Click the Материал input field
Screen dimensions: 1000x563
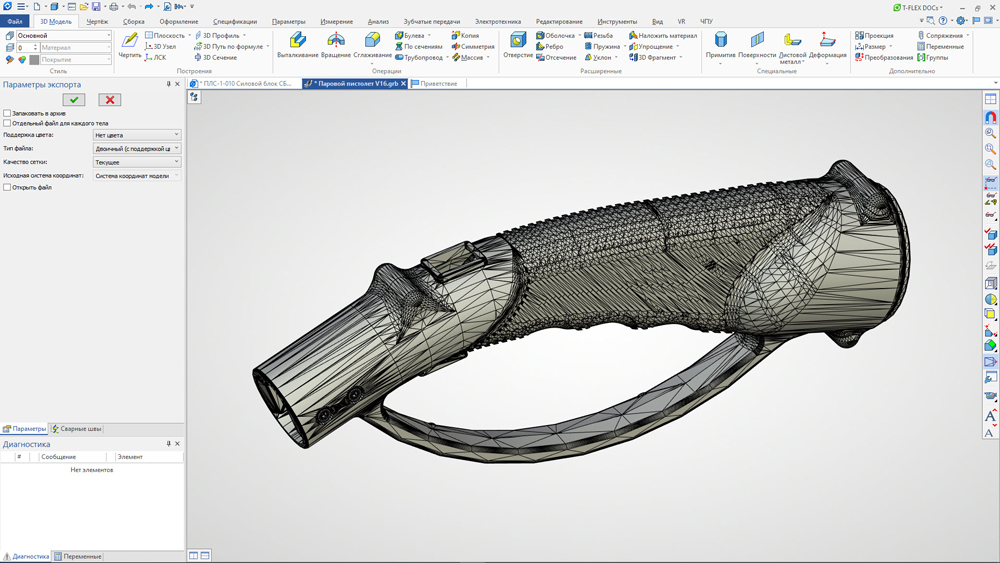pyautogui.click(x=75, y=47)
